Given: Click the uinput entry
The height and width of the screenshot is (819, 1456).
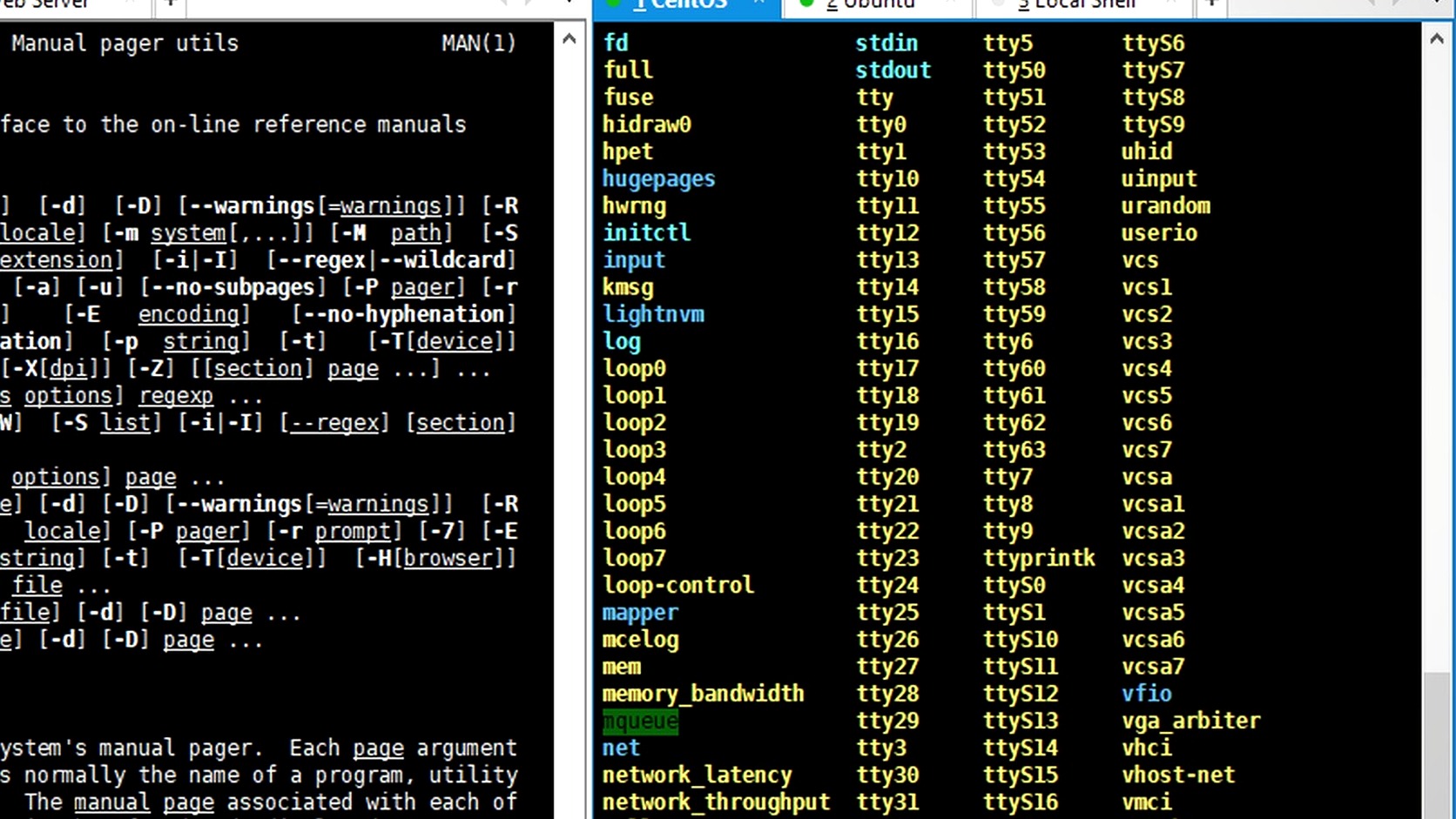Looking at the screenshot, I should click(1158, 179).
